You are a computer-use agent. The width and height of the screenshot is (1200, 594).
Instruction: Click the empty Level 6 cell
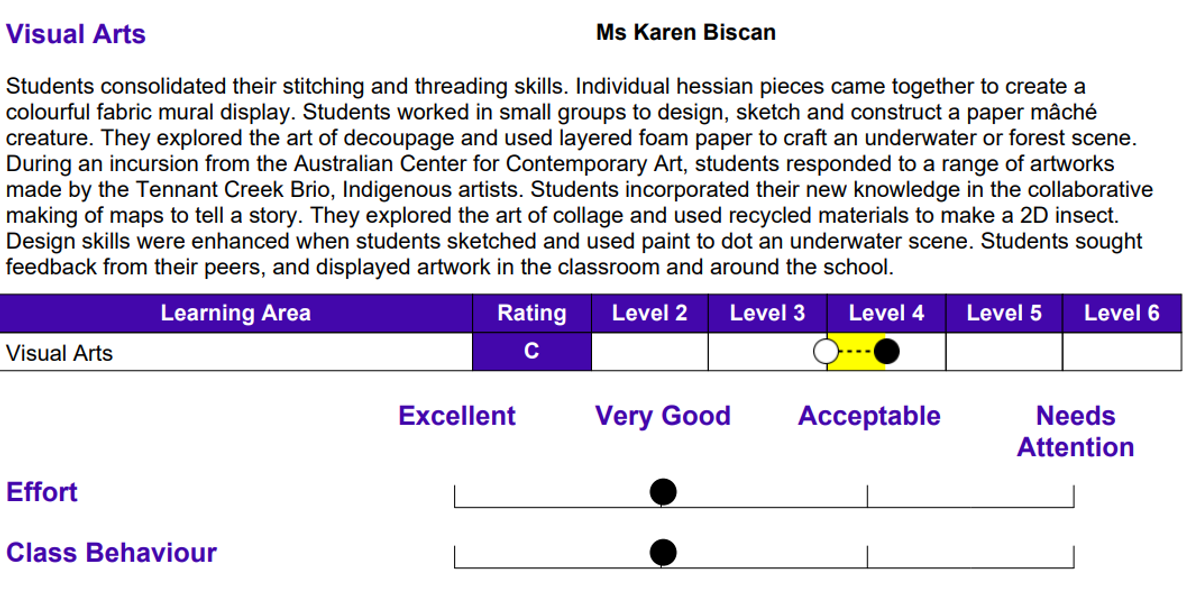pos(1122,352)
